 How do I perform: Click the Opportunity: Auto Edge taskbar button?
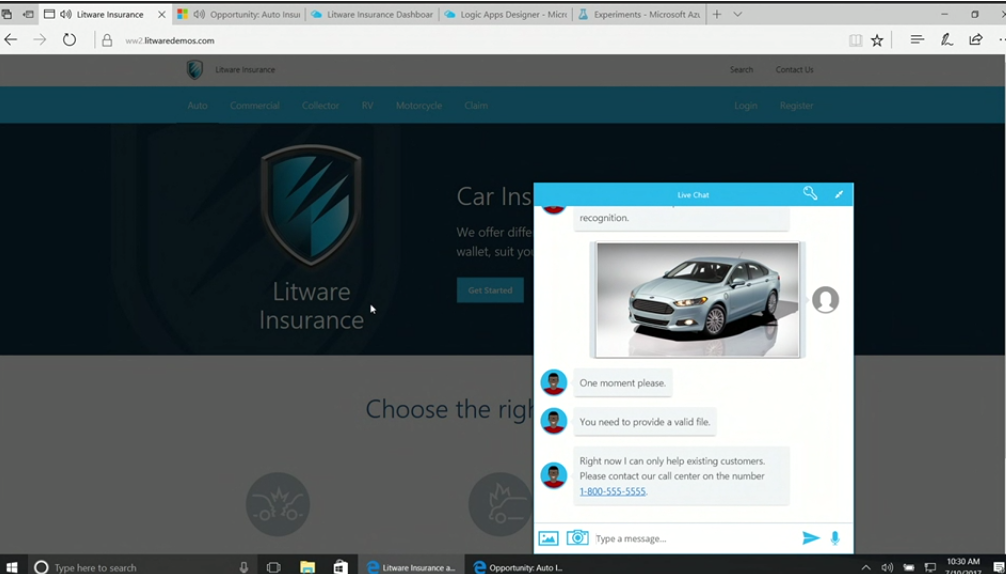[517, 567]
